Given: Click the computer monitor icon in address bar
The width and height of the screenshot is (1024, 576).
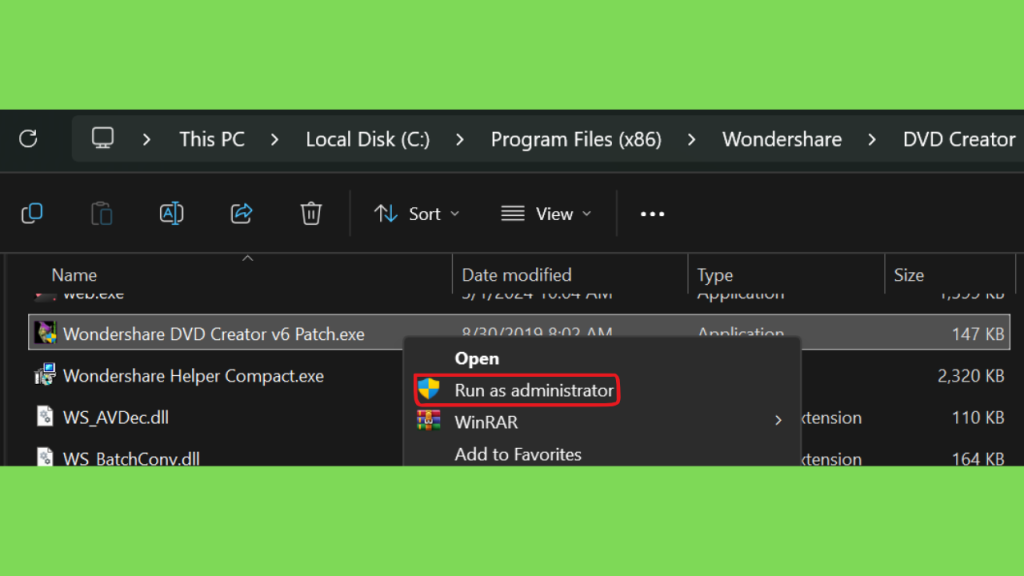Looking at the screenshot, I should coord(103,138).
